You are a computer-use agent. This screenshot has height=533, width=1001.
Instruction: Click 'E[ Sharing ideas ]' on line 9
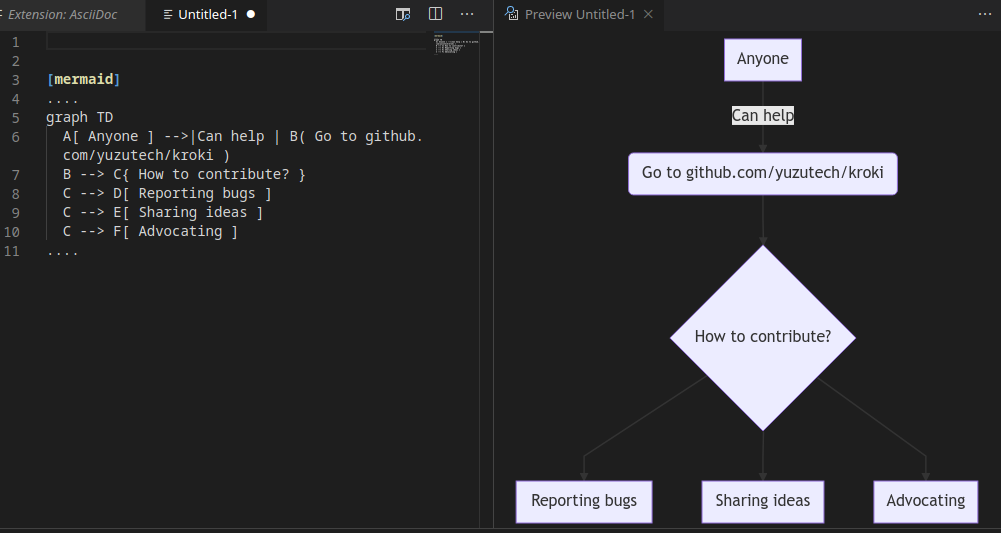(x=188, y=213)
